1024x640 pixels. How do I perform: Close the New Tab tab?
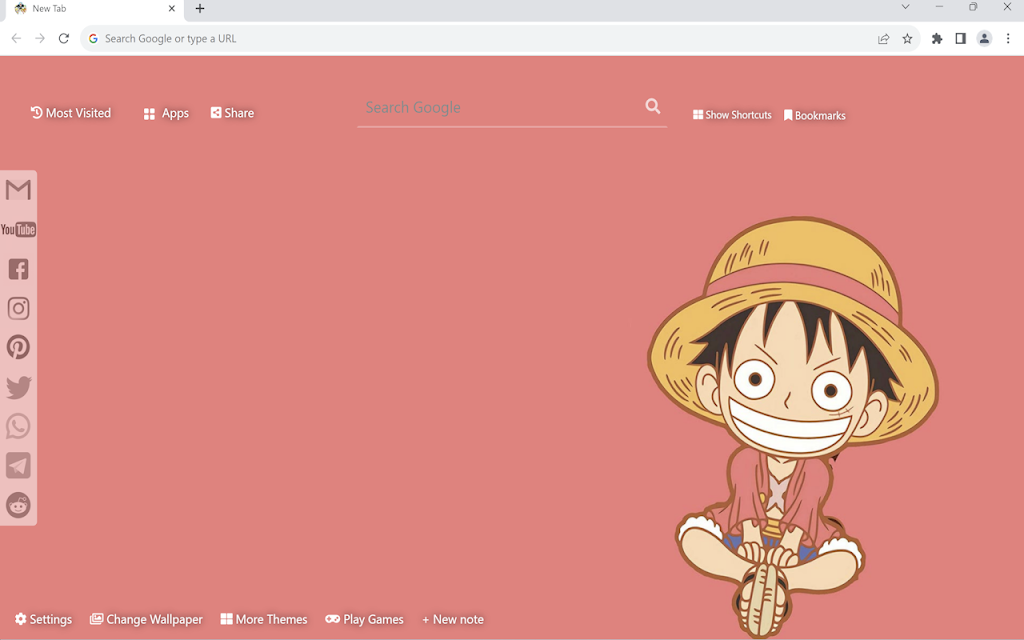pyautogui.click(x=172, y=8)
